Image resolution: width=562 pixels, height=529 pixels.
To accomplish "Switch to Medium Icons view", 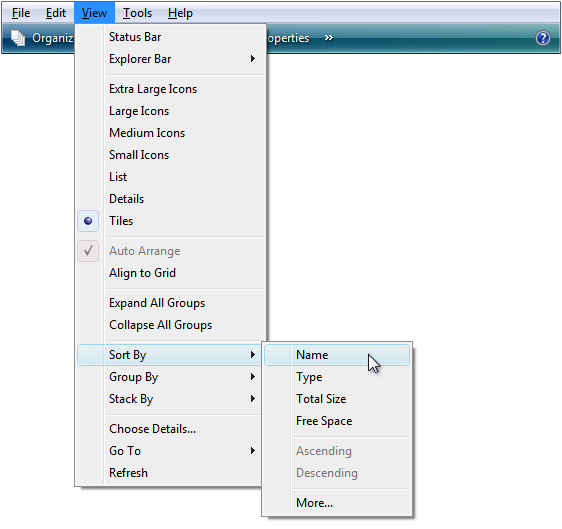I will click(x=171, y=133).
